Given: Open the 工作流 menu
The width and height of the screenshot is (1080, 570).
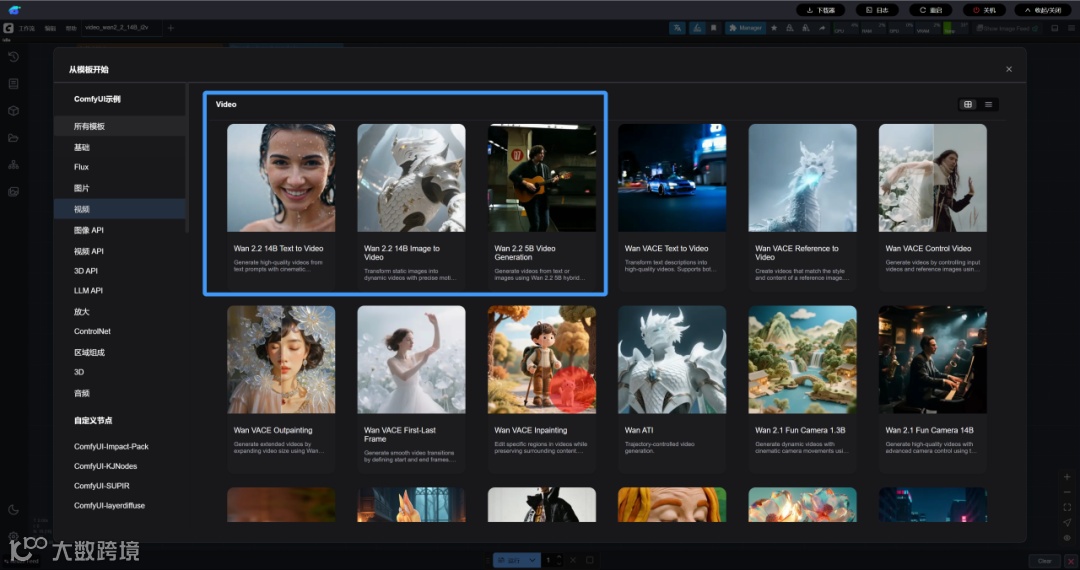Looking at the screenshot, I should coord(26,29).
